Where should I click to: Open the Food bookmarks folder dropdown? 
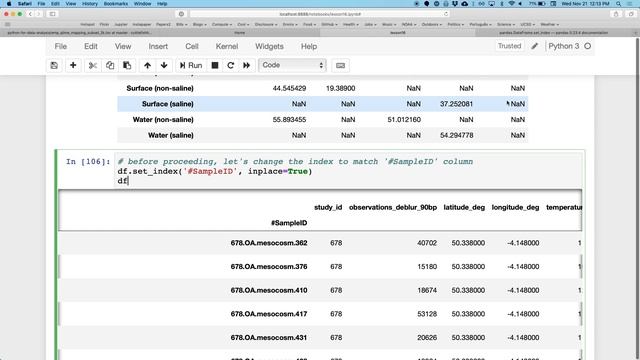click(309, 24)
